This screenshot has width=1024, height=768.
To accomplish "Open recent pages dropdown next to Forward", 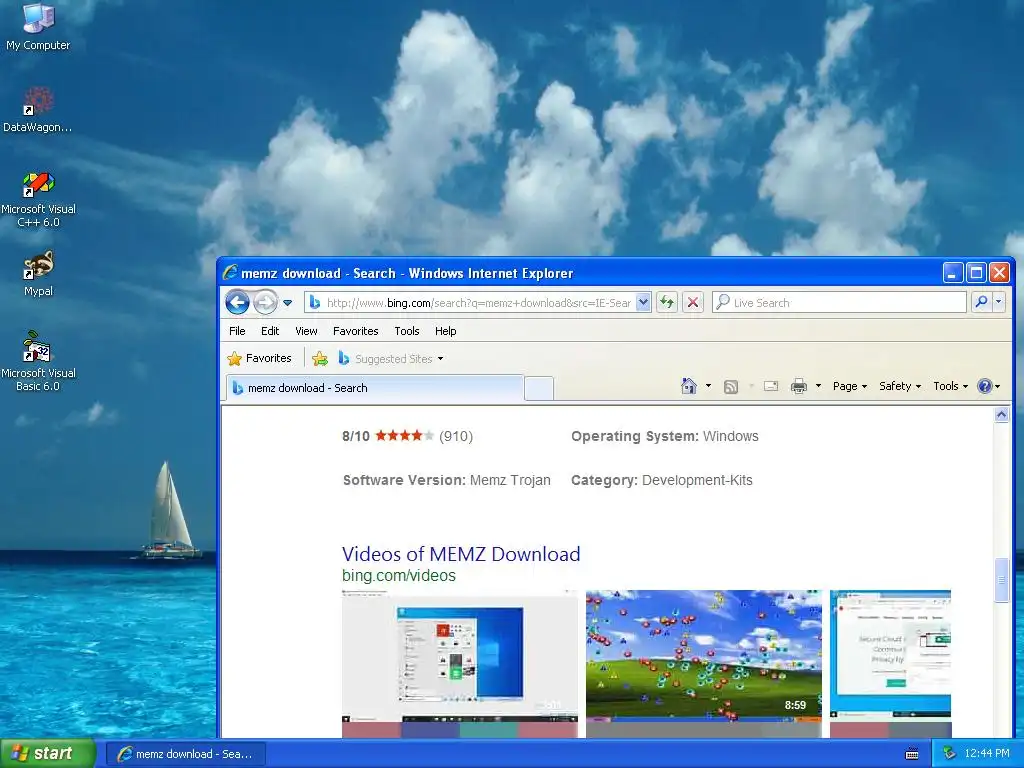I will [287, 302].
